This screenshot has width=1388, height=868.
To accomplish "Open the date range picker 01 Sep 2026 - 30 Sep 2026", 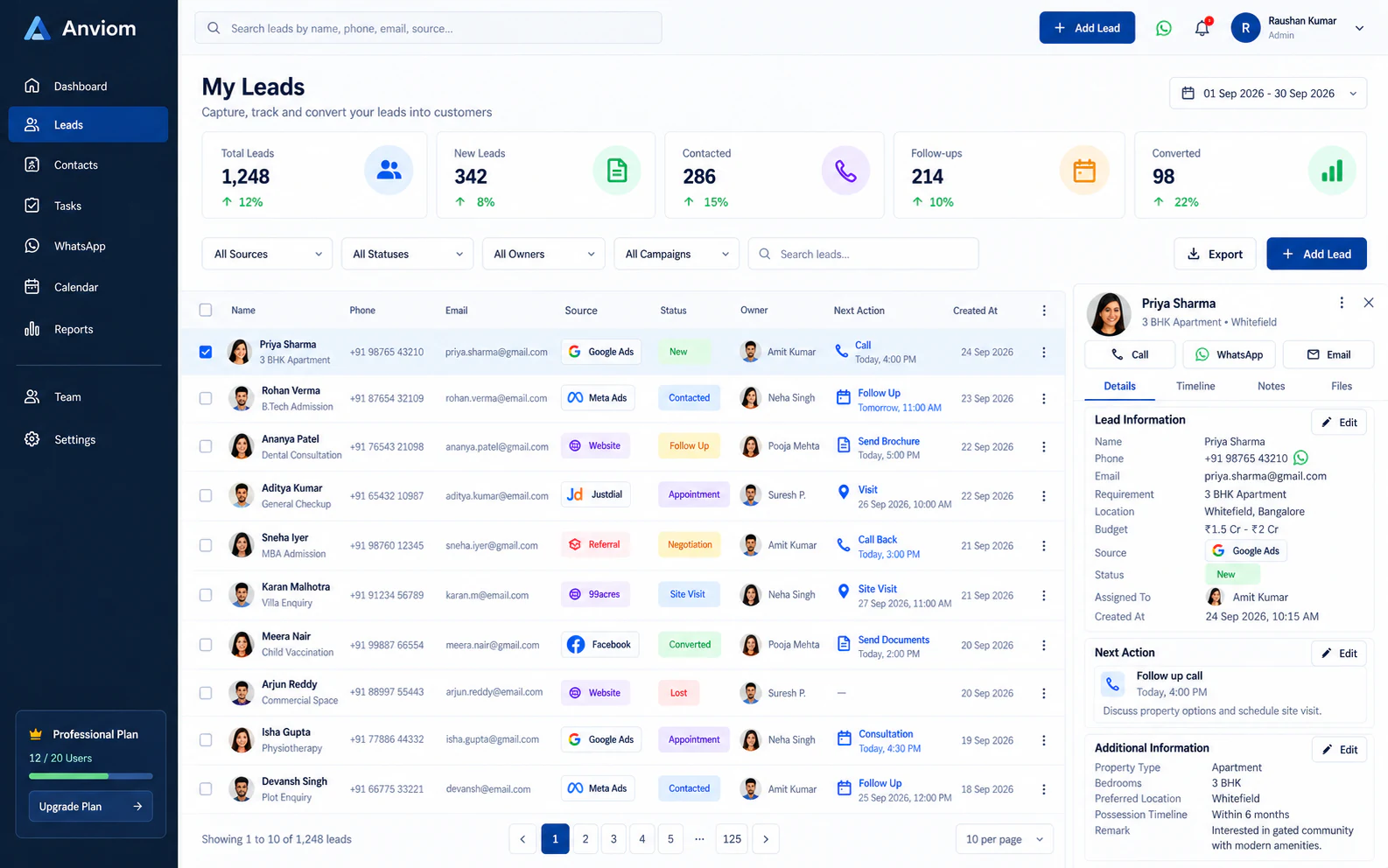I will coord(1268,94).
